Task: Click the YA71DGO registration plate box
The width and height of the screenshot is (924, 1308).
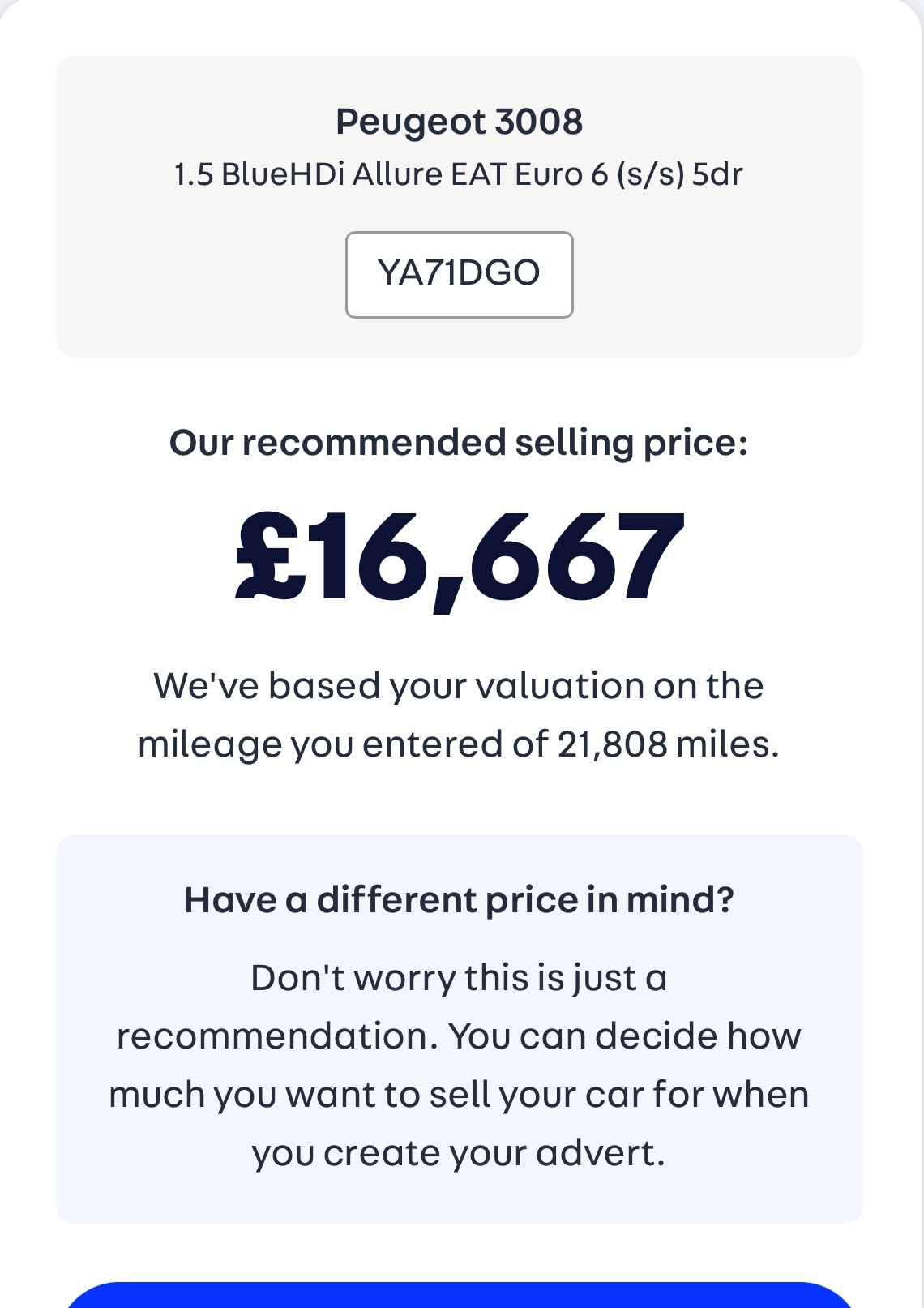Action: pyautogui.click(x=459, y=274)
